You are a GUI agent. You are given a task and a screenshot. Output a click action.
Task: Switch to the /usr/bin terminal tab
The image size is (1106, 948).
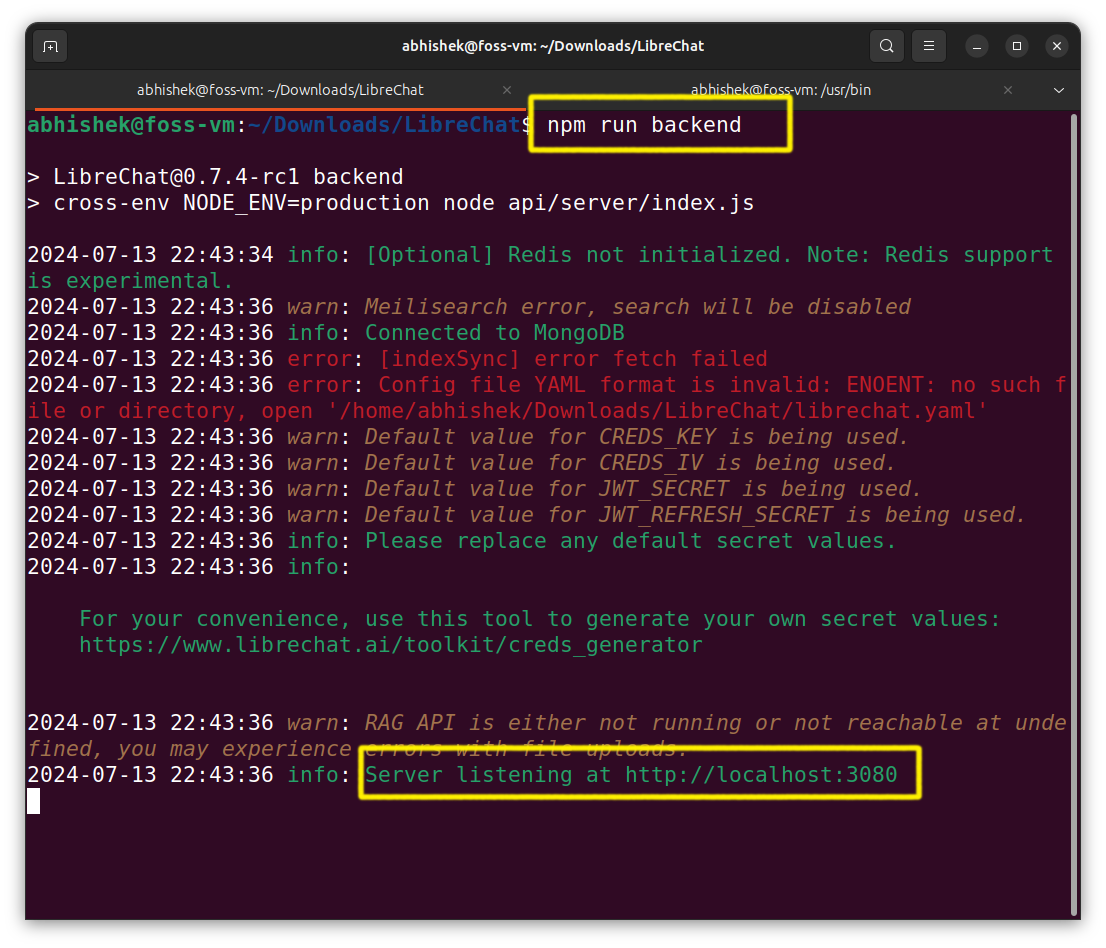click(780, 90)
